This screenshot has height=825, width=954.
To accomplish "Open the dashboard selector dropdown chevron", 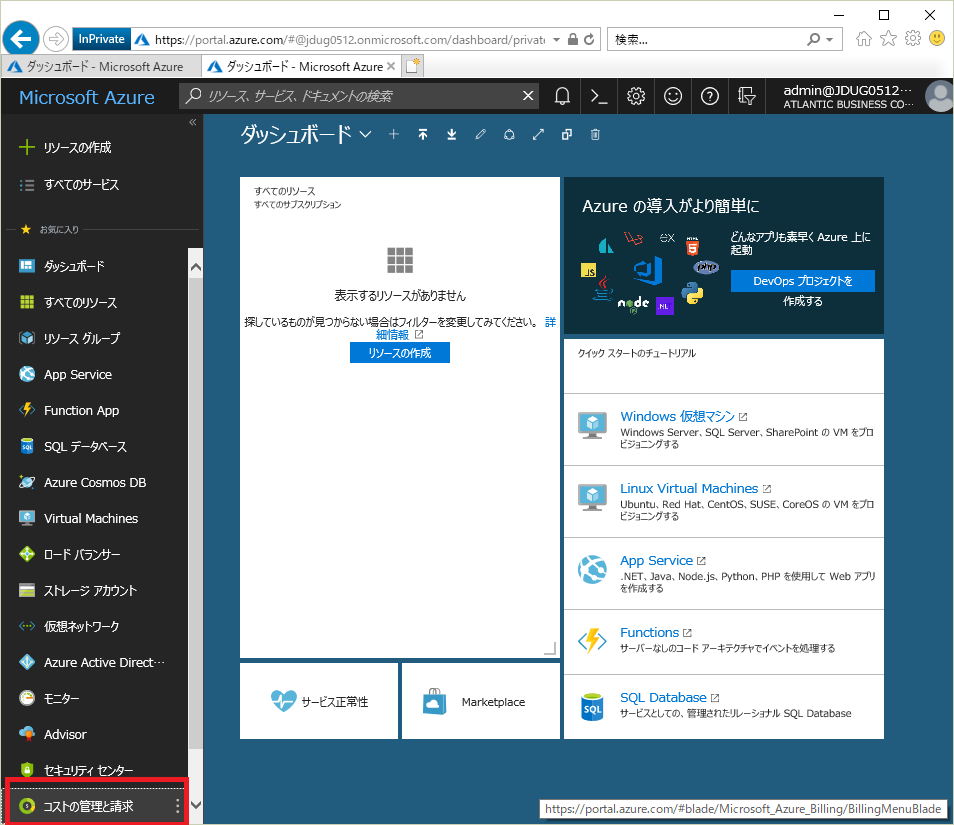I will click(365, 134).
